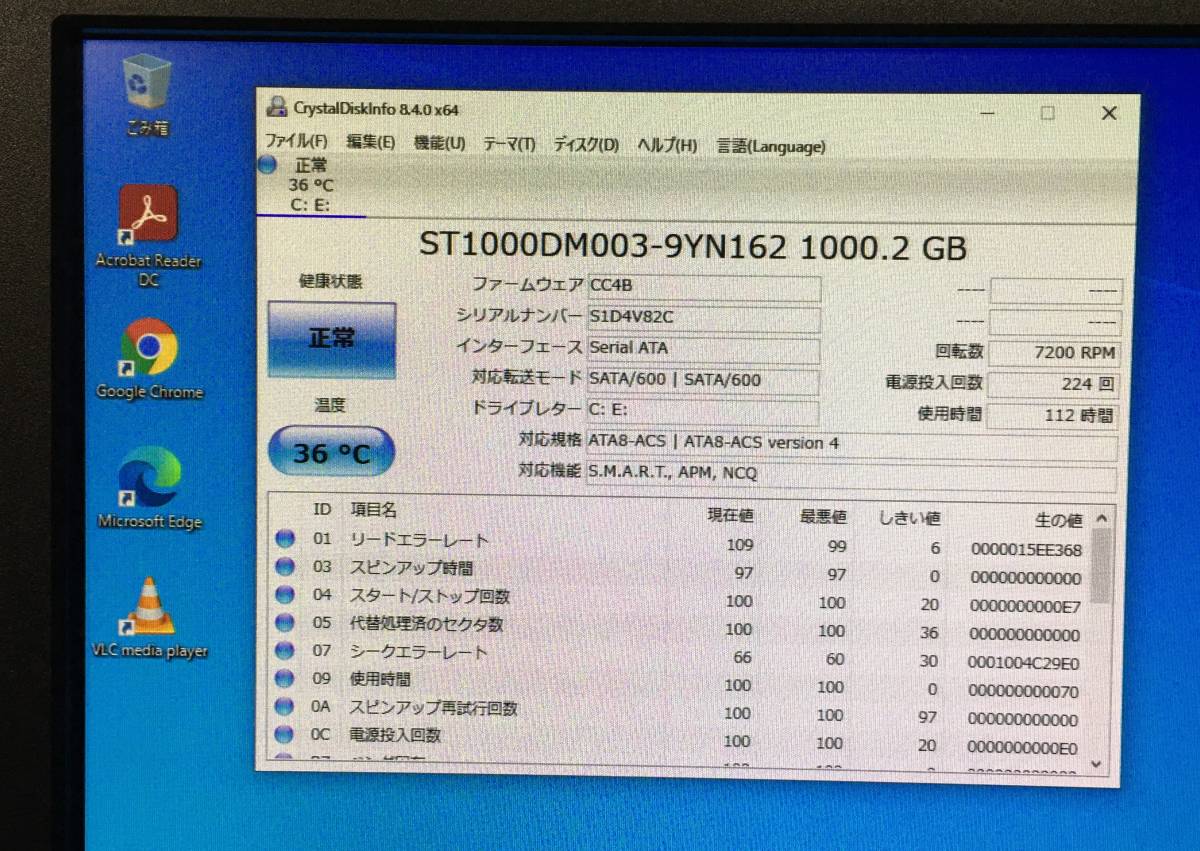Click blue status orb for リードエラーレート row
Image resolution: width=1200 pixels, height=851 pixels.
(285, 539)
